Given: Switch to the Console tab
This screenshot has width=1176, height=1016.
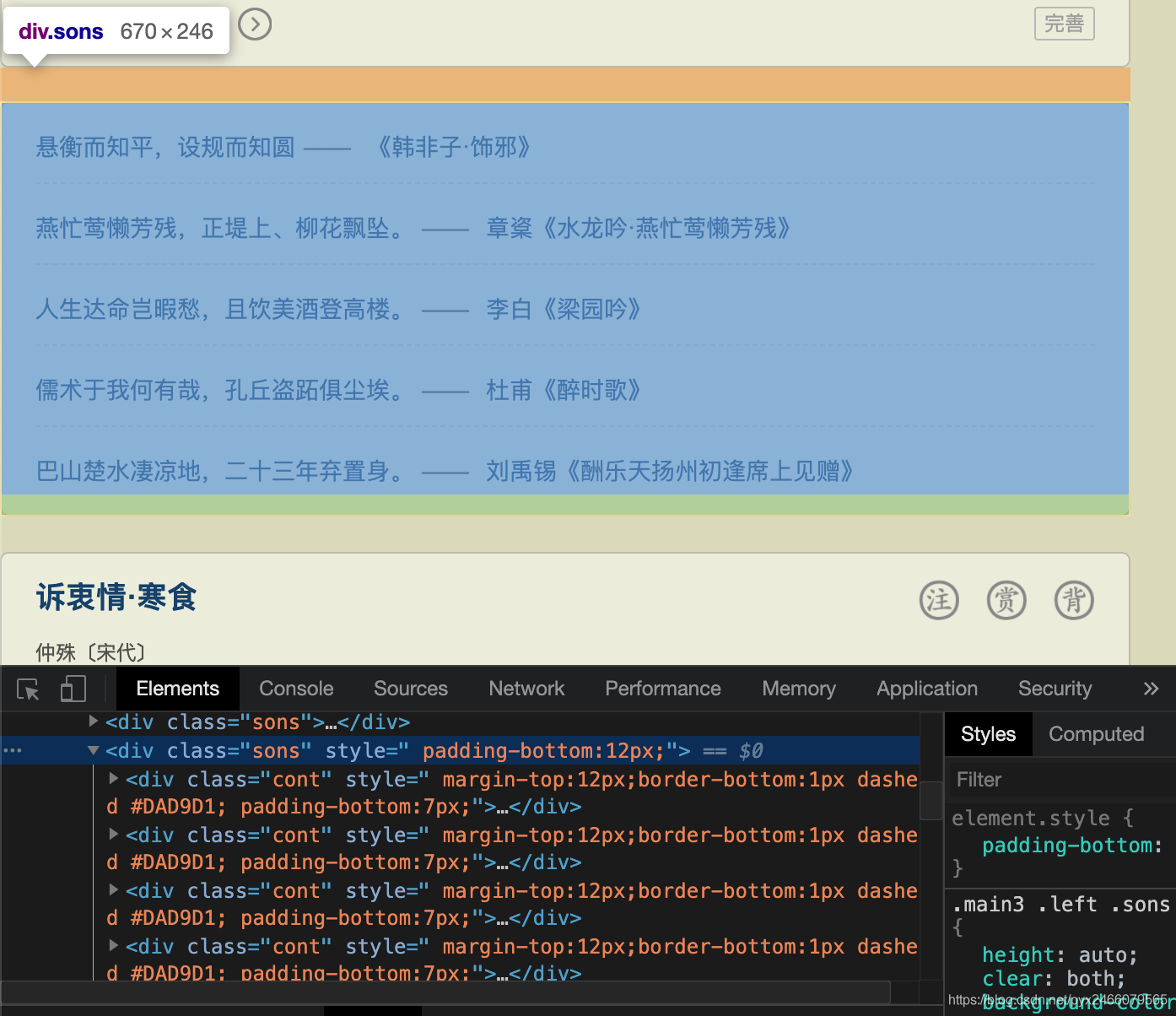Looking at the screenshot, I should [x=296, y=689].
